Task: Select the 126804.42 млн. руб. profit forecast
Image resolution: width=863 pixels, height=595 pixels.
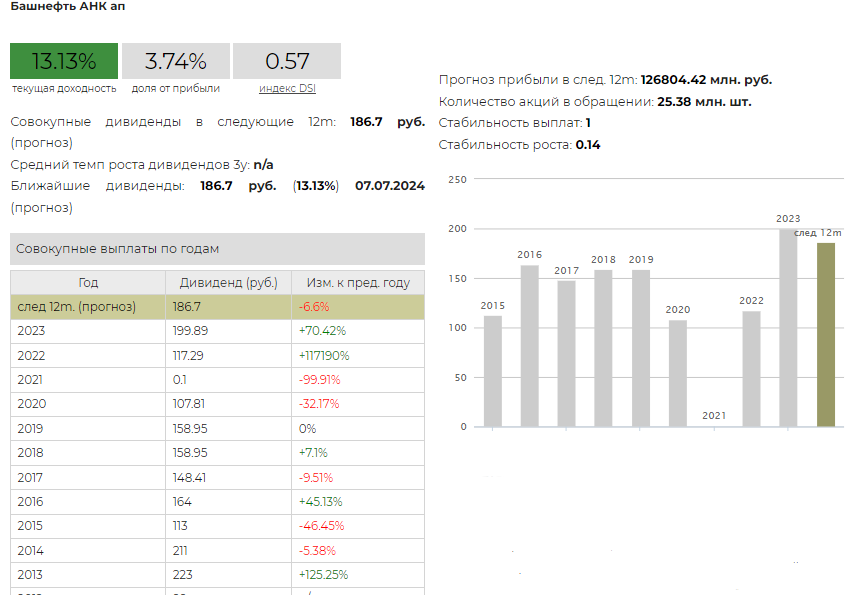Action: point(706,80)
